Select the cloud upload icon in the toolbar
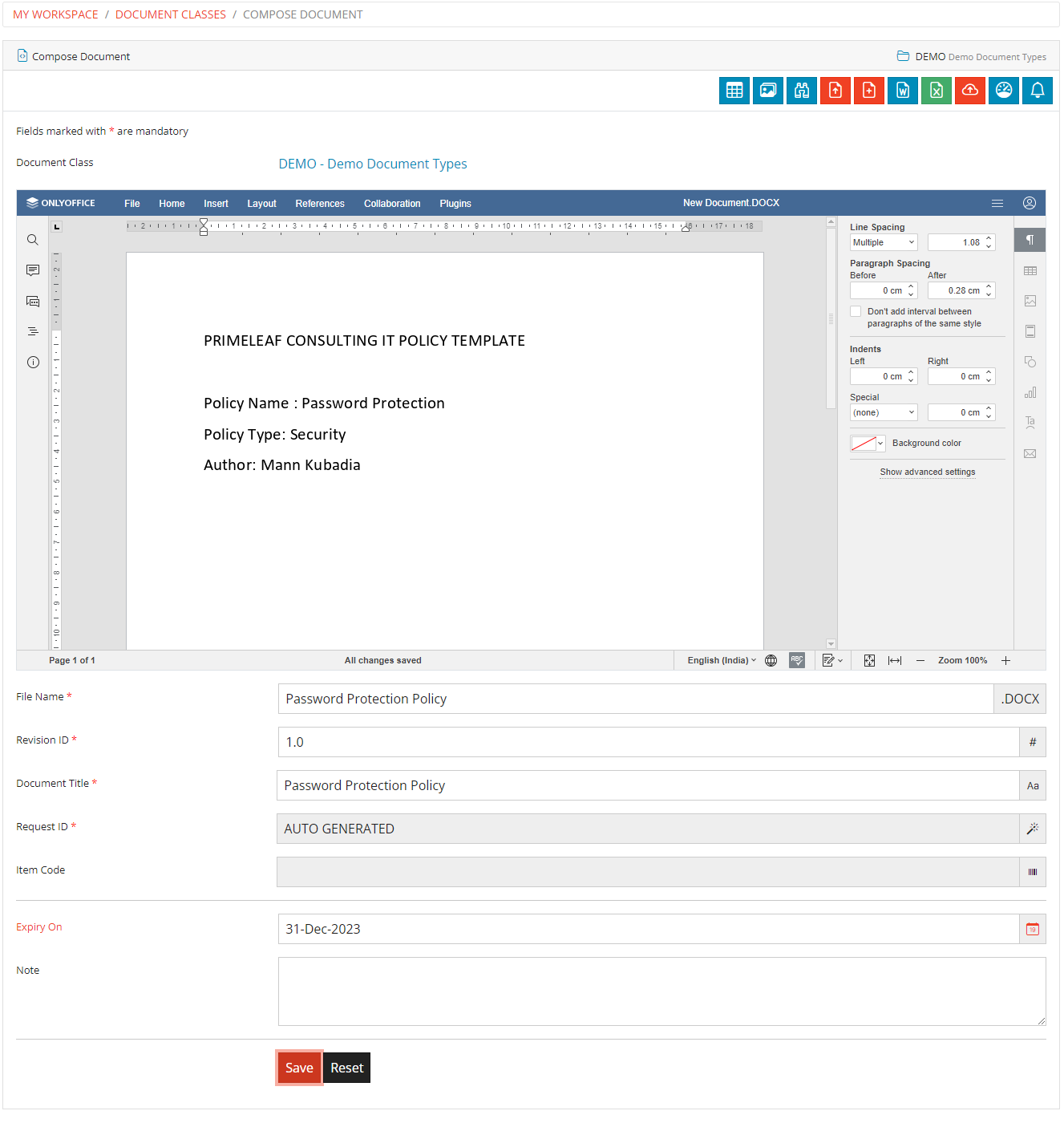The width and height of the screenshot is (1064, 1123). click(x=969, y=91)
